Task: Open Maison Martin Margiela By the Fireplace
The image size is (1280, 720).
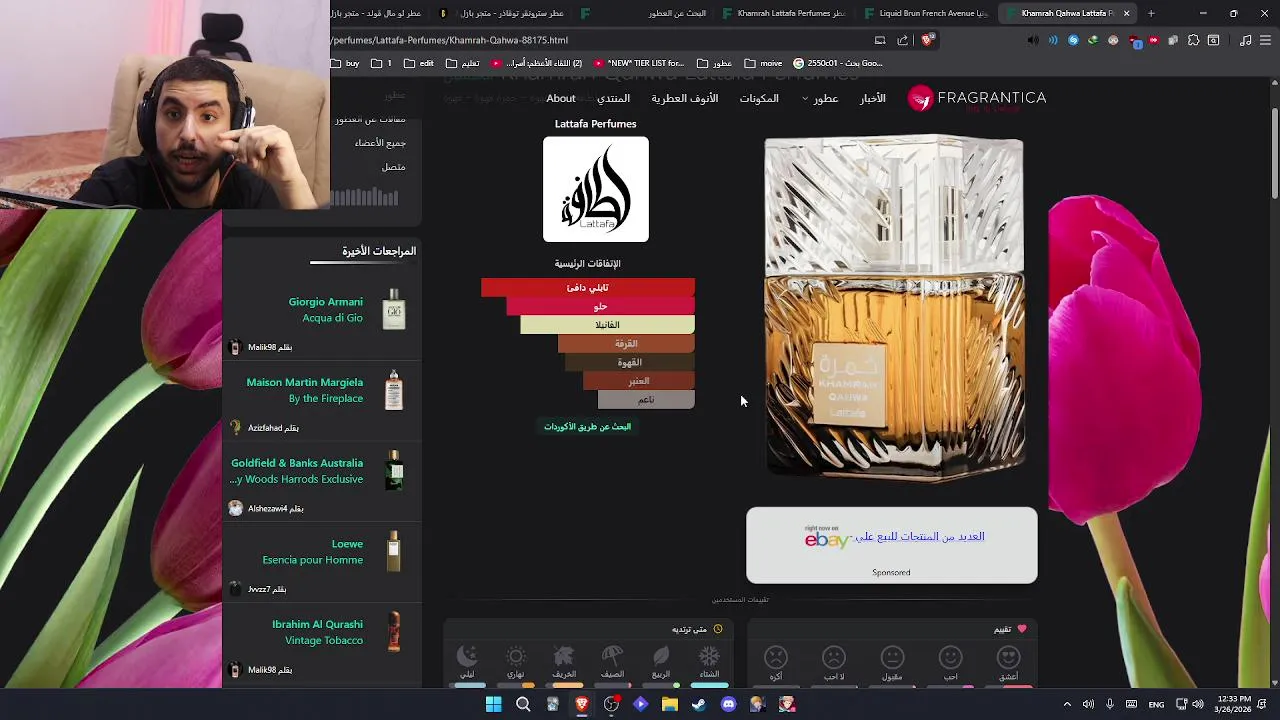Action: click(305, 390)
